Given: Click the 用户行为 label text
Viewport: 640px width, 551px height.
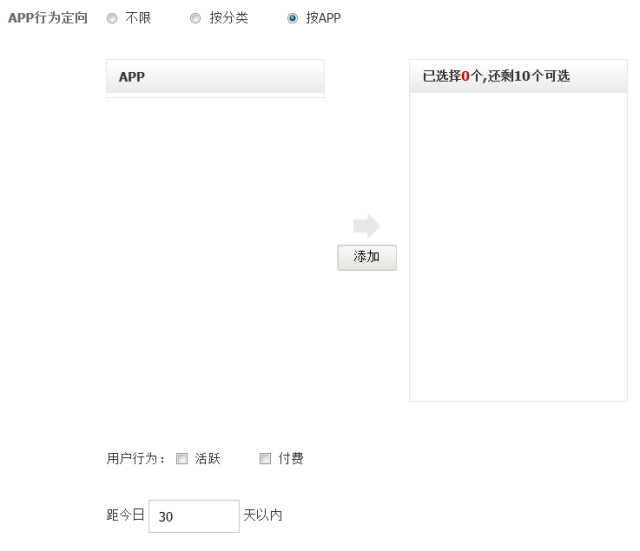Looking at the screenshot, I should [x=136, y=459].
